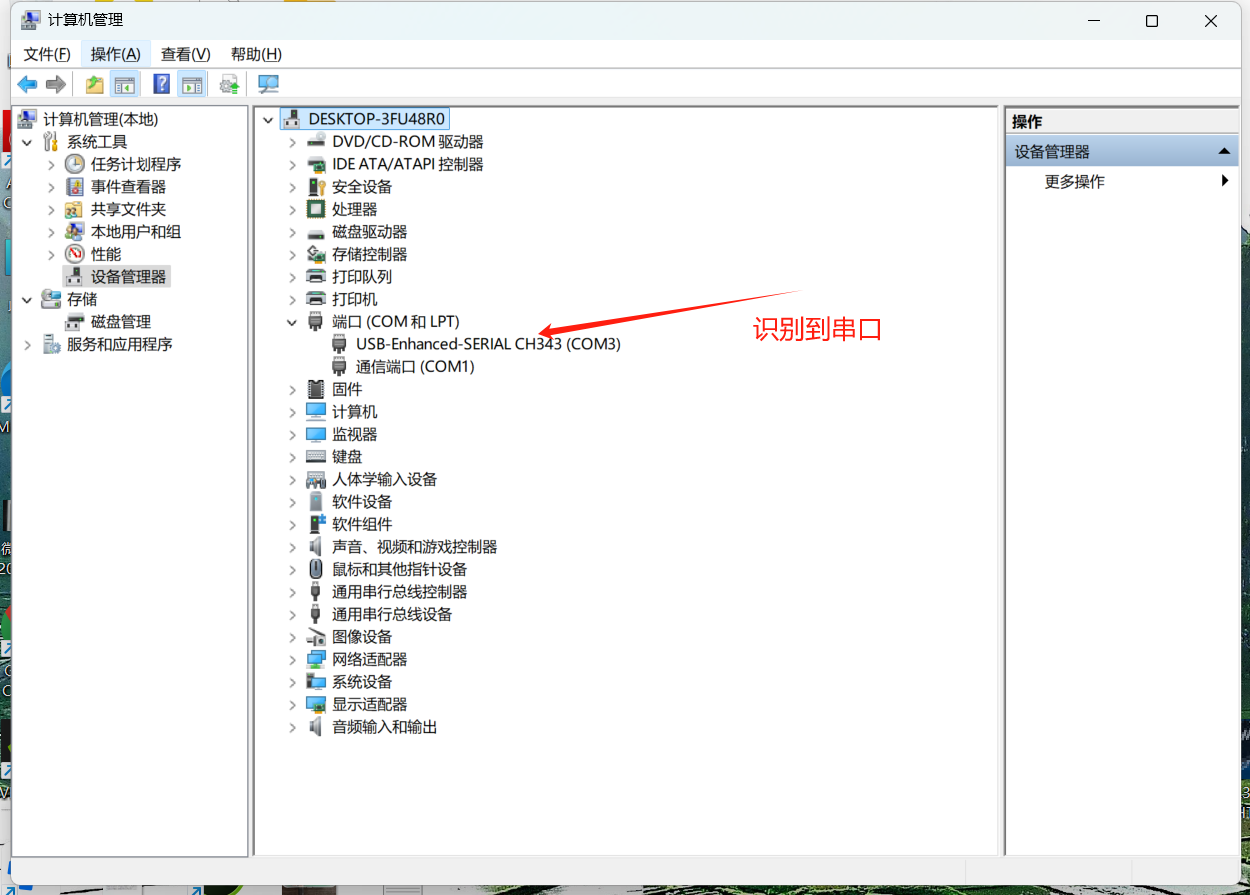This screenshot has width=1250, height=895.
Task: Click the 事件查看器 icon in the tree
Action: pyautogui.click(x=74, y=187)
